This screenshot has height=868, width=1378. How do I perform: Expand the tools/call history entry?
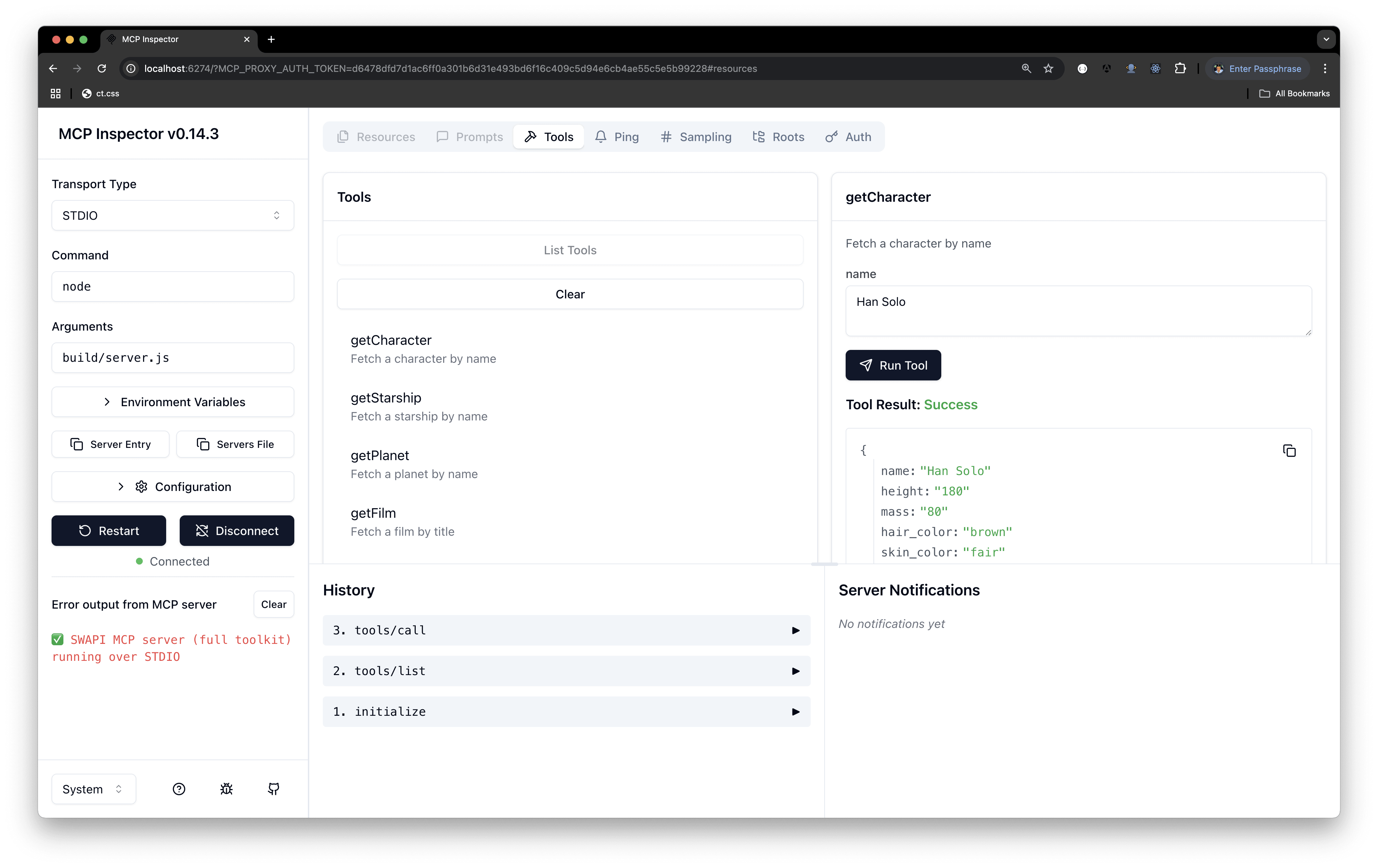click(x=566, y=630)
